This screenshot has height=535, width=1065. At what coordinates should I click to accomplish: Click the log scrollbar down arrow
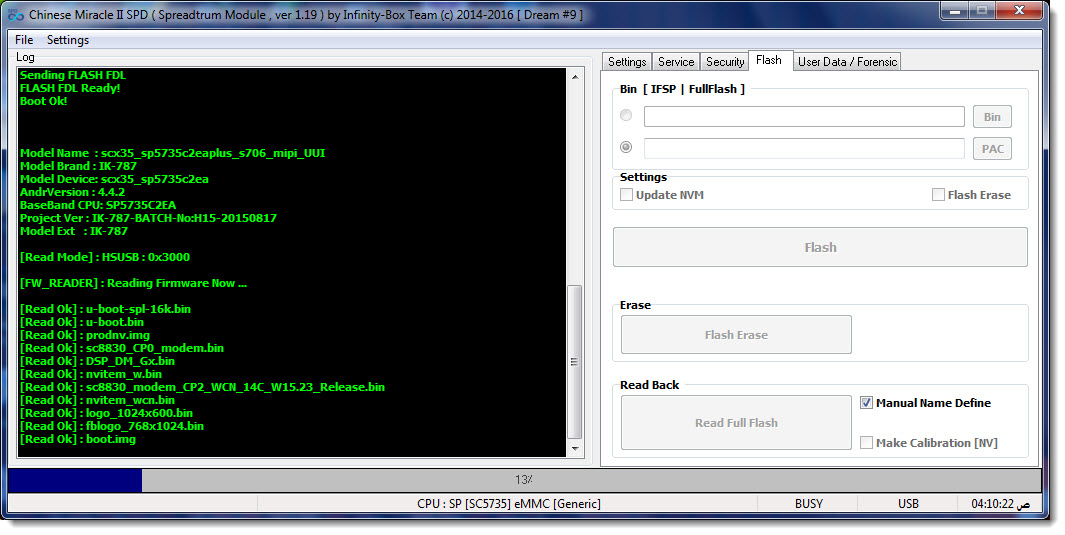coord(575,449)
